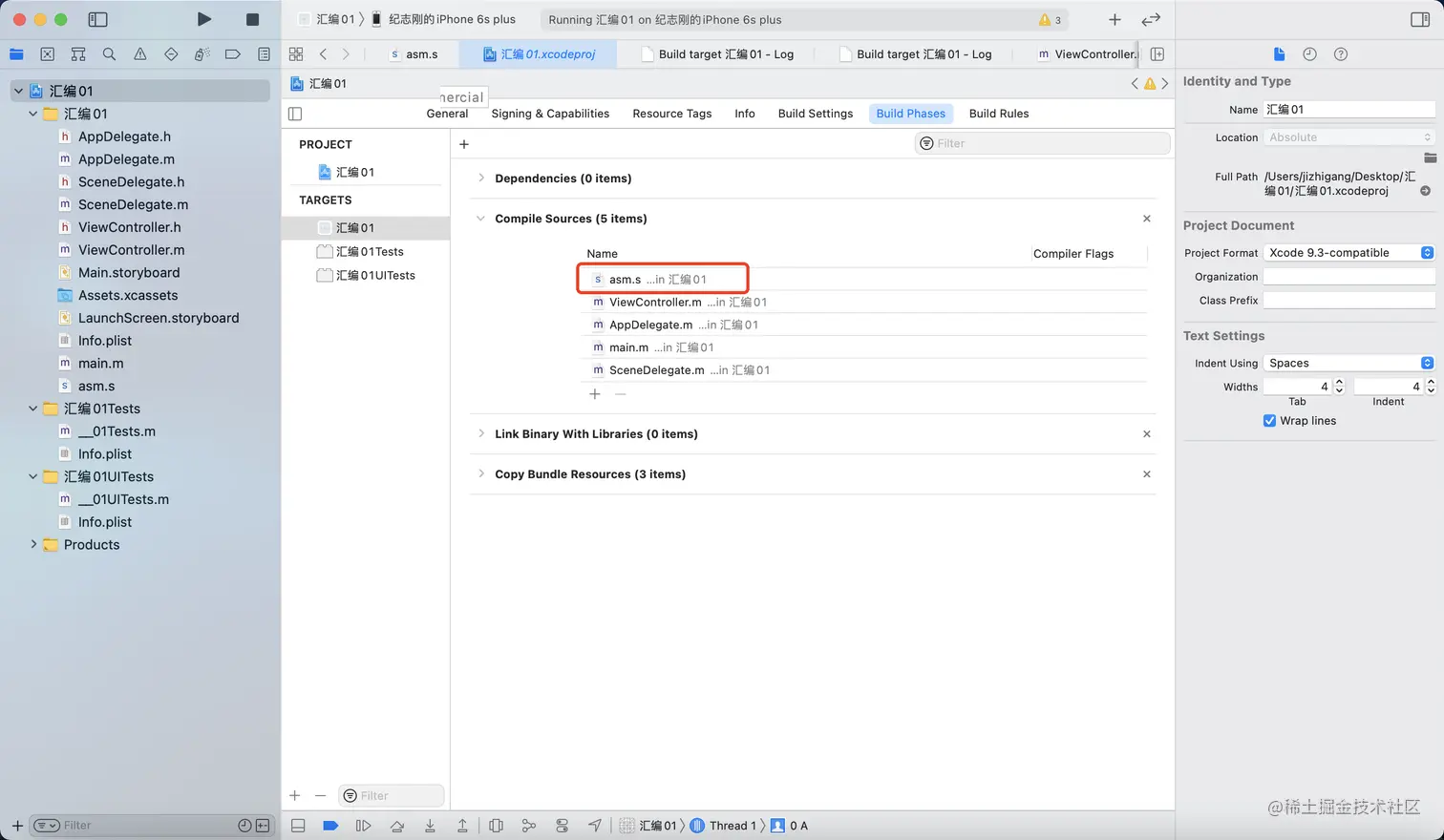This screenshot has width=1444, height=840.
Task: Expand the Products group
Action: (x=33, y=545)
